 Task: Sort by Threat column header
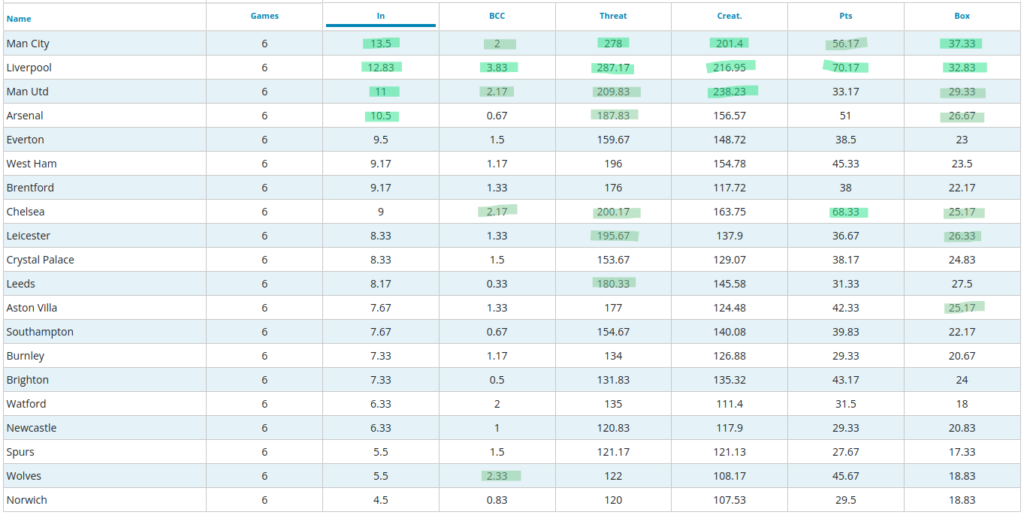point(613,16)
